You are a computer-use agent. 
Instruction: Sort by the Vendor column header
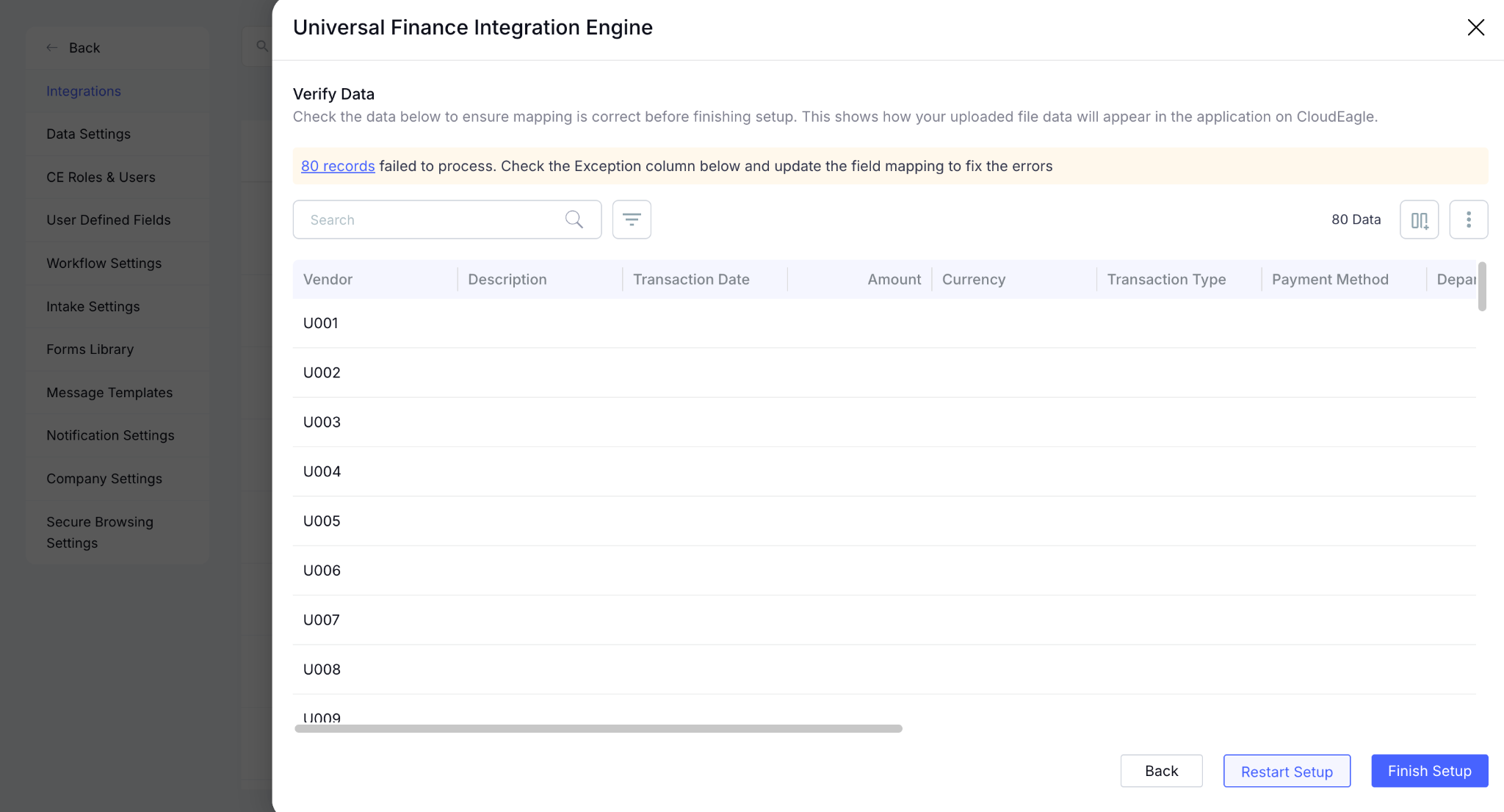[x=328, y=279]
